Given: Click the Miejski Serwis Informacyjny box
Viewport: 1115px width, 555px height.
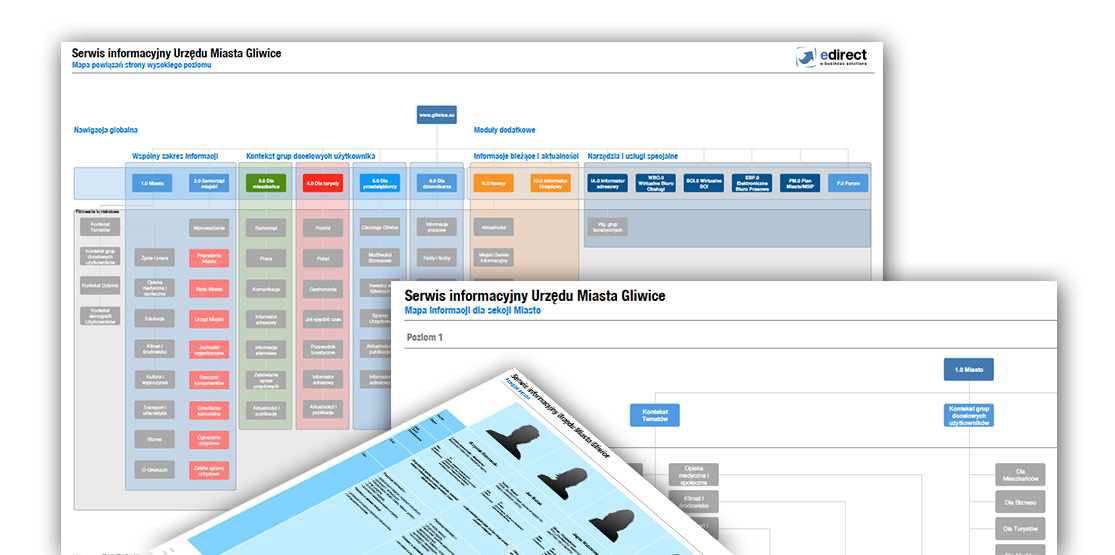Looking at the screenshot, I should [x=494, y=258].
